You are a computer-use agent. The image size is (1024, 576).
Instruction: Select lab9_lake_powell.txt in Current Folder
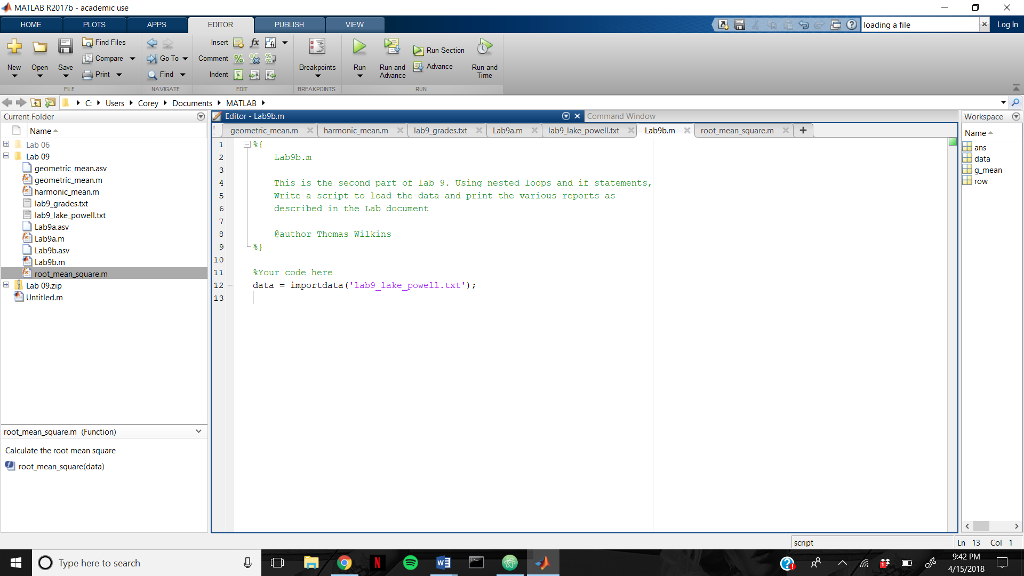(70, 216)
